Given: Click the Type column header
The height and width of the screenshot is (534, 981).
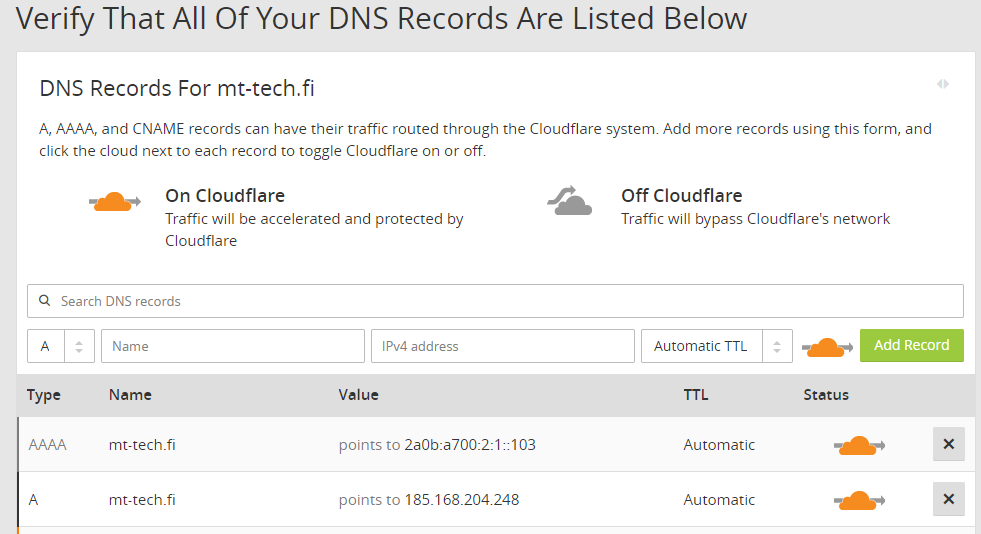Looking at the screenshot, I should coord(44,395).
